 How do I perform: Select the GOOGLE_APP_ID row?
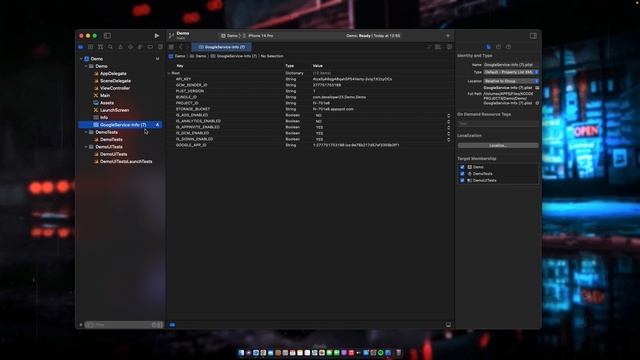pyautogui.click(x=310, y=145)
